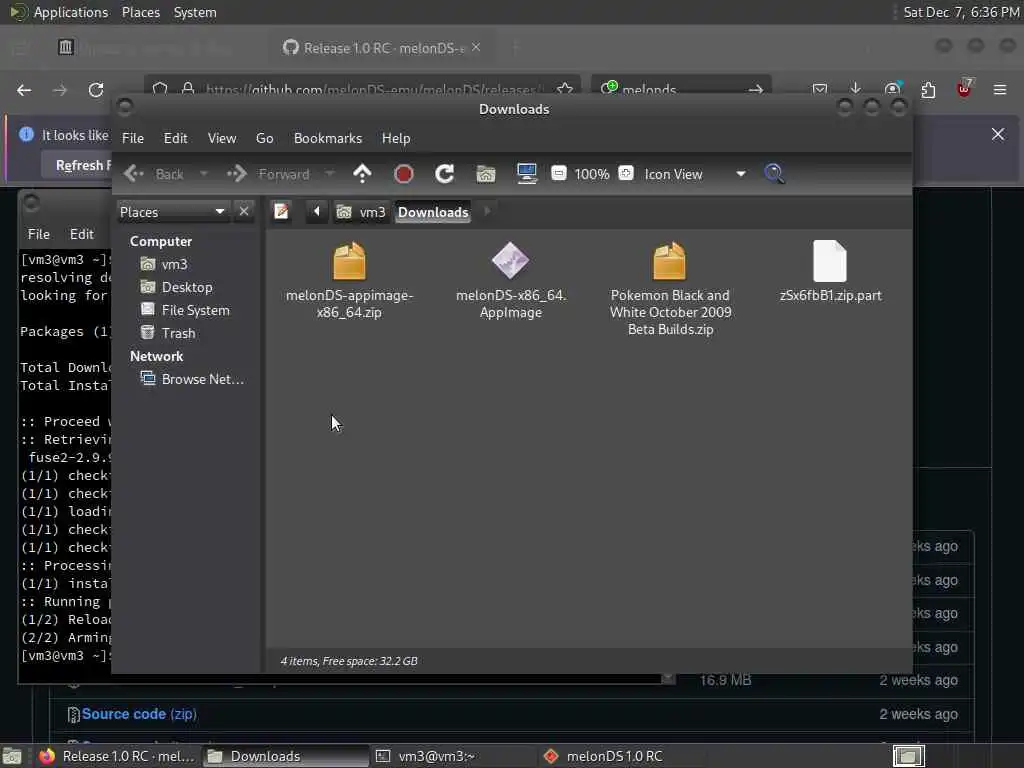Open the Help menu
Viewport: 1024px width, 768px height.
pyautogui.click(x=396, y=138)
